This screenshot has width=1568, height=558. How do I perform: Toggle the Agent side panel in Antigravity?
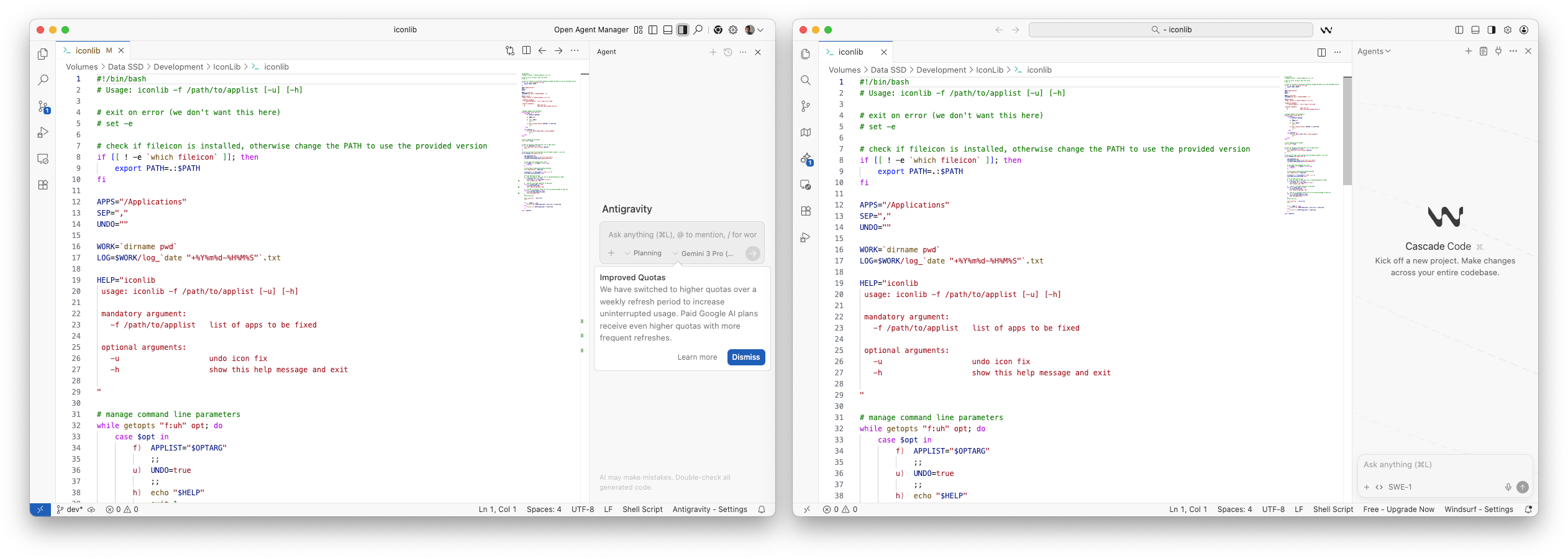(683, 30)
